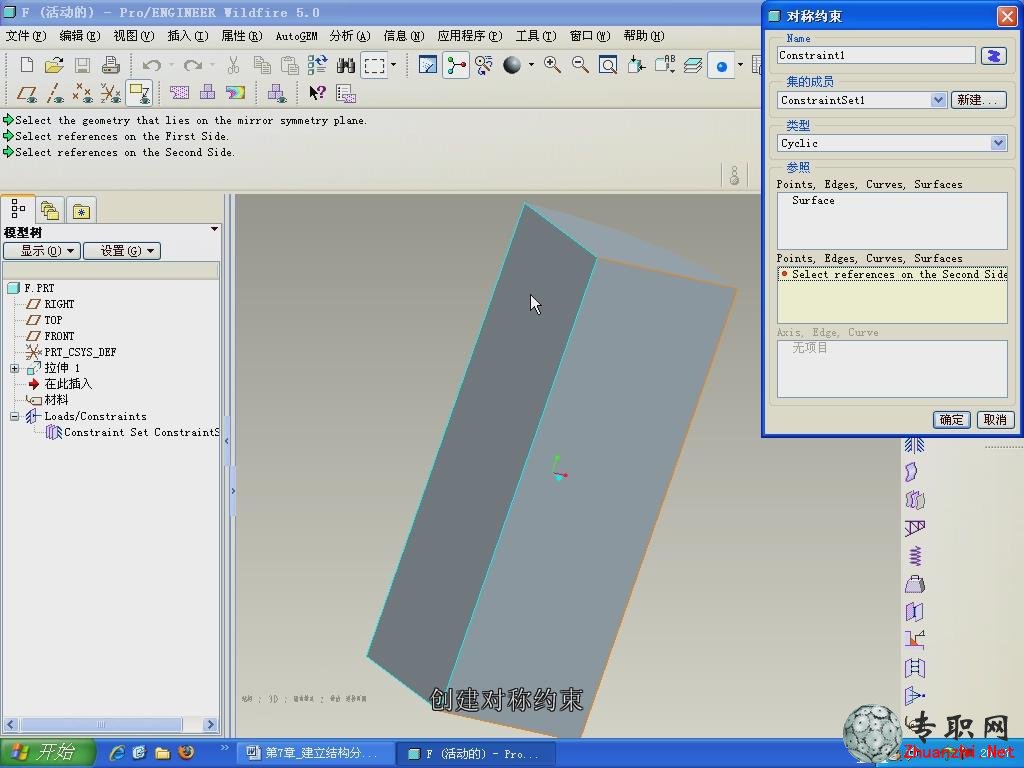Open the 编辑 menu

[80, 36]
